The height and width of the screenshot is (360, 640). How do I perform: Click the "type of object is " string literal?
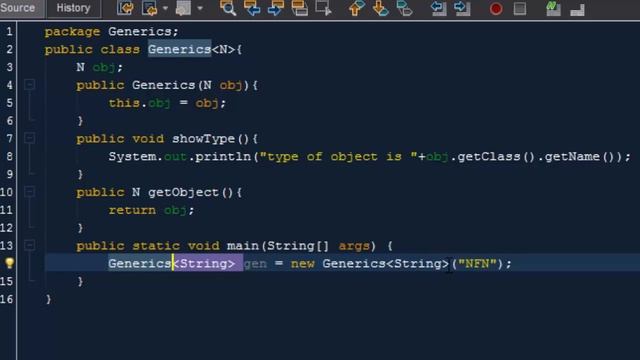click(x=339, y=156)
